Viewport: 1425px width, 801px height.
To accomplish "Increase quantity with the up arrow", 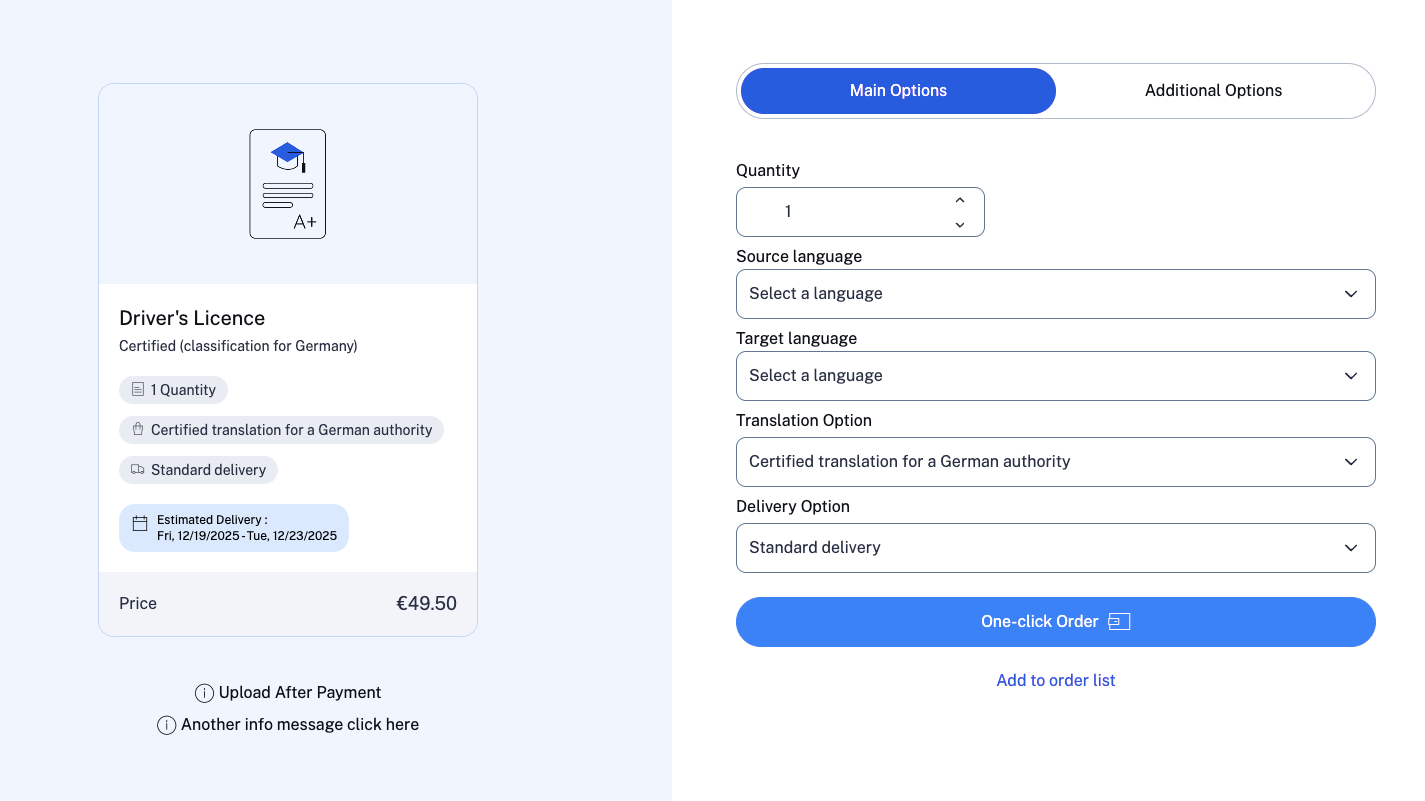I will tap(960, 200).
